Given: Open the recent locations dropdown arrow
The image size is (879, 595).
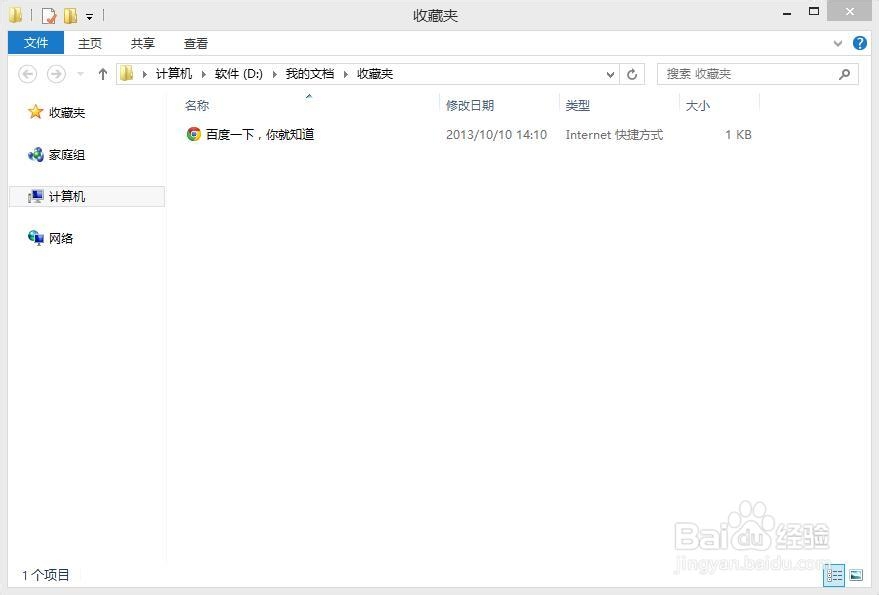Looking at the screenshot, I should tap(81, 74).
